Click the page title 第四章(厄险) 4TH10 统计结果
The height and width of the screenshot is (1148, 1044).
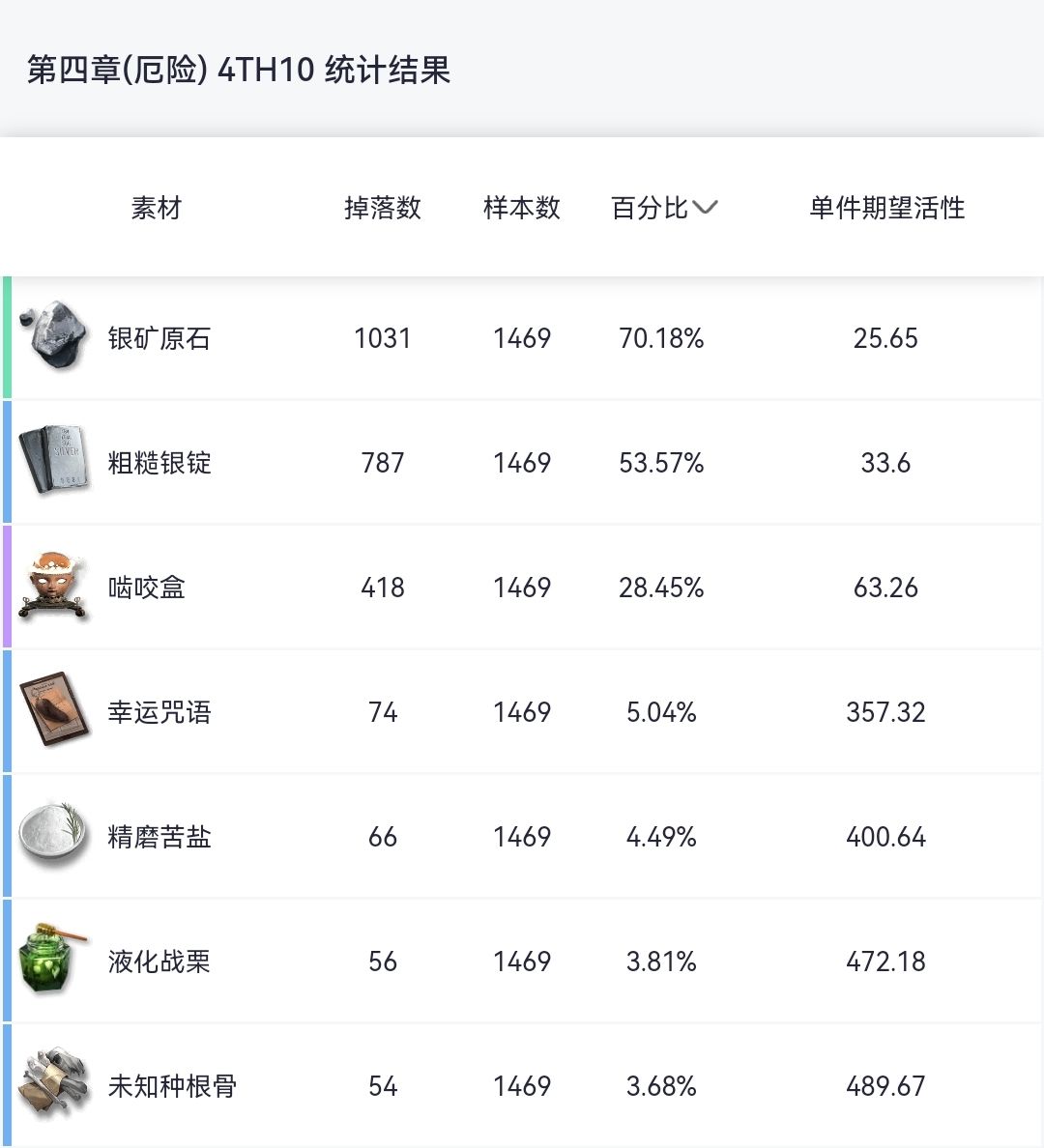pos(239,71)
